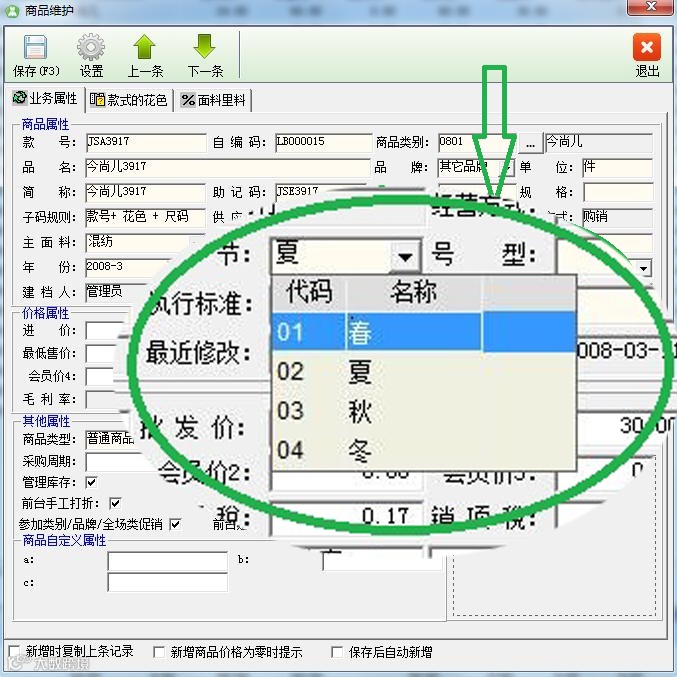The image size is (677, 677).
Task: Click the 子码规则 field
Action: point(145,217)
